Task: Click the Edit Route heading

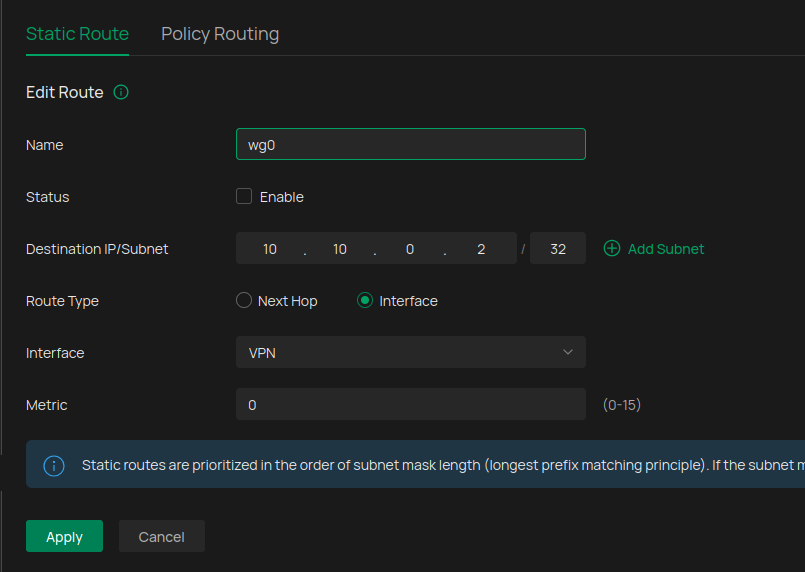Action: 65,92
